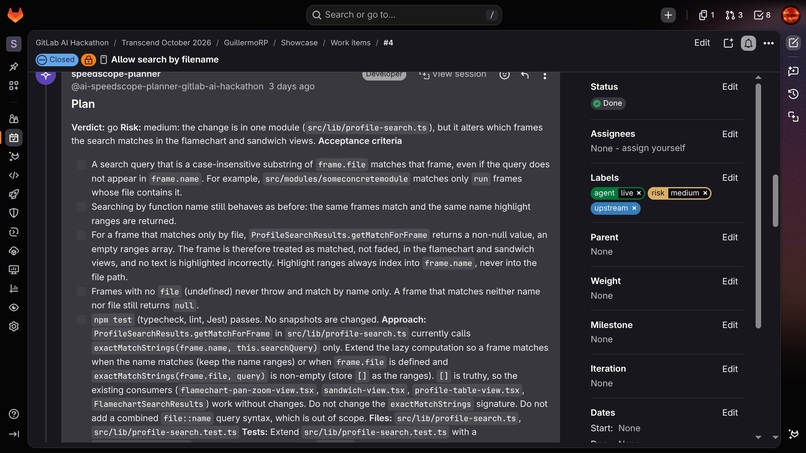Click the Create new plus button
806x453 pixels.
click(x=668, y=15)
